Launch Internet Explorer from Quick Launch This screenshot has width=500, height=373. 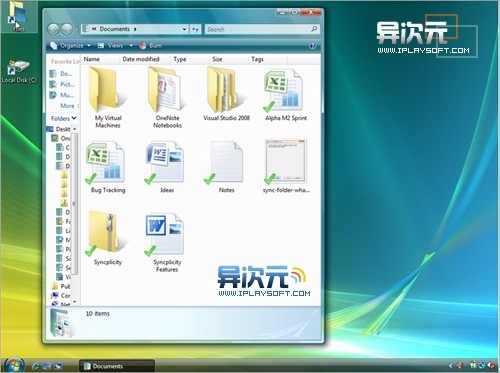(x=36, y=366)
